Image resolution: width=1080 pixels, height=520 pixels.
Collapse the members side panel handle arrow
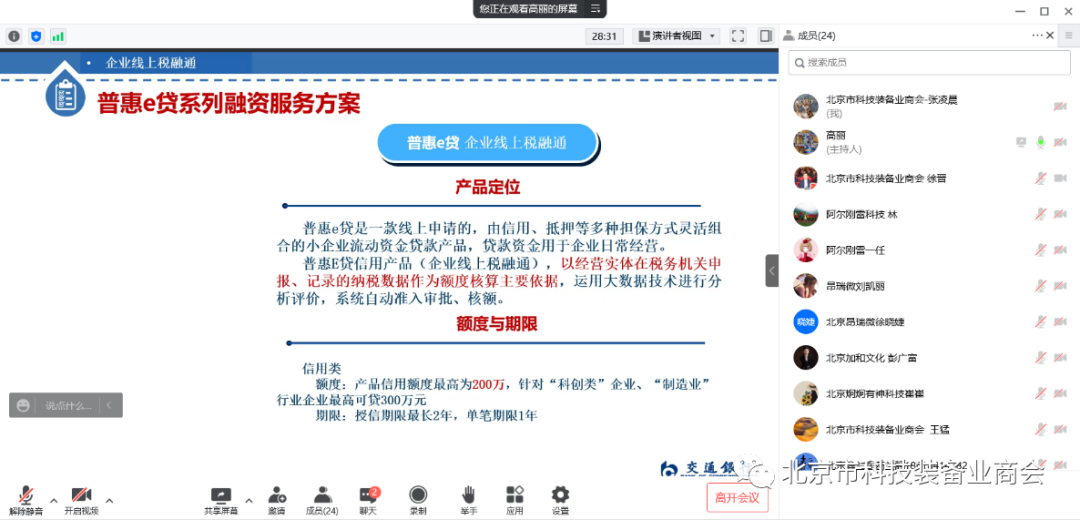click(771, 271)
